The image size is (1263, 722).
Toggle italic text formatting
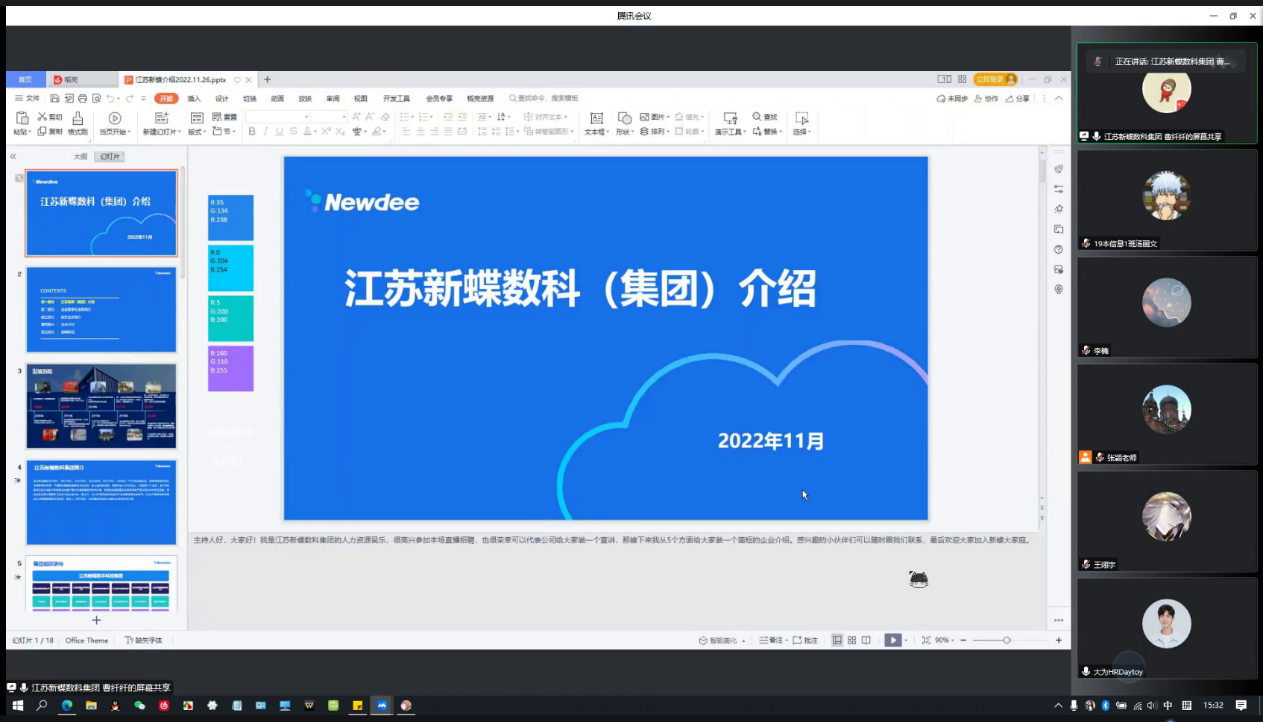click(x=266, y=132)
